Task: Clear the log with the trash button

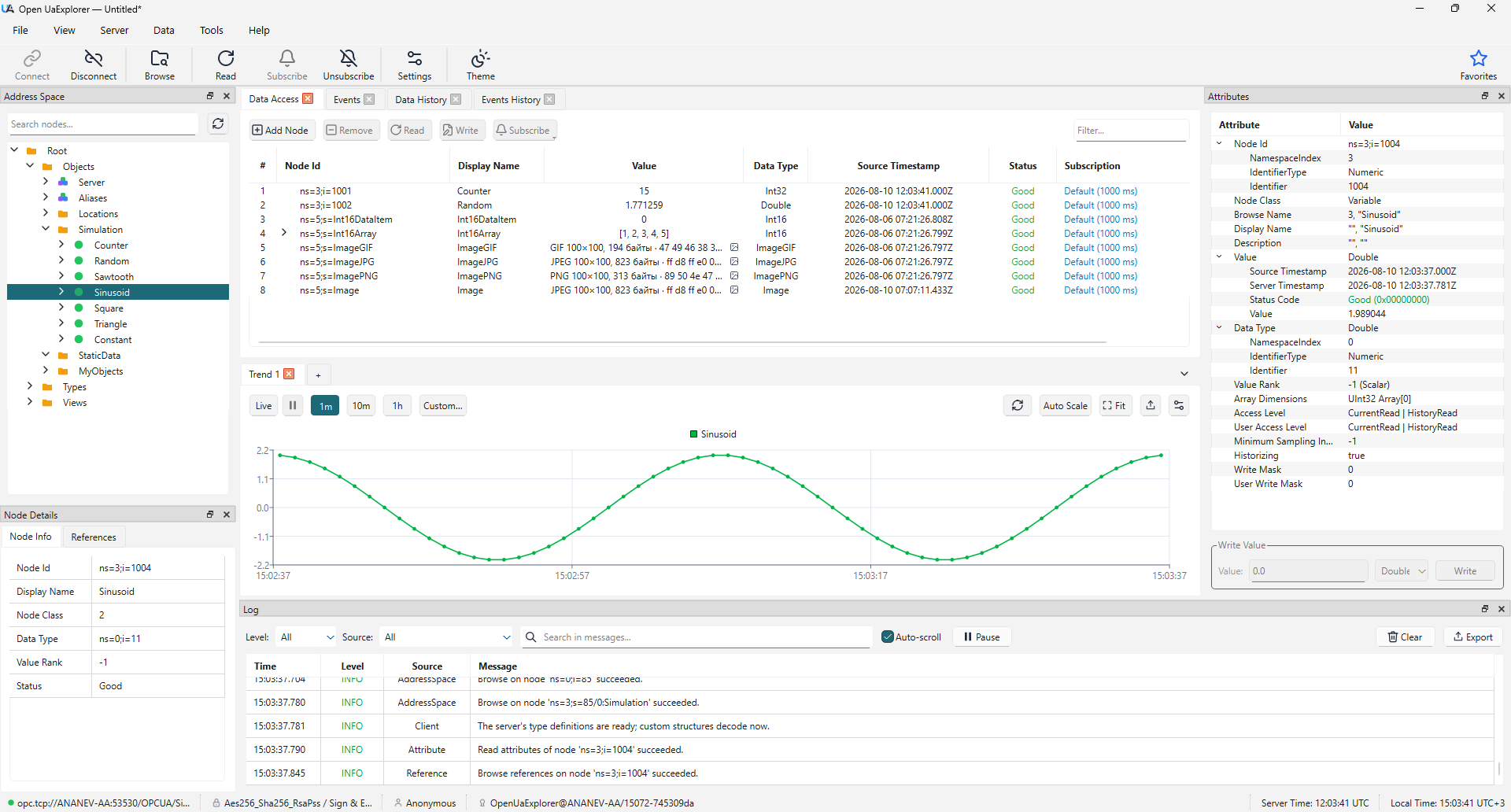Action: coord(1406,637)
